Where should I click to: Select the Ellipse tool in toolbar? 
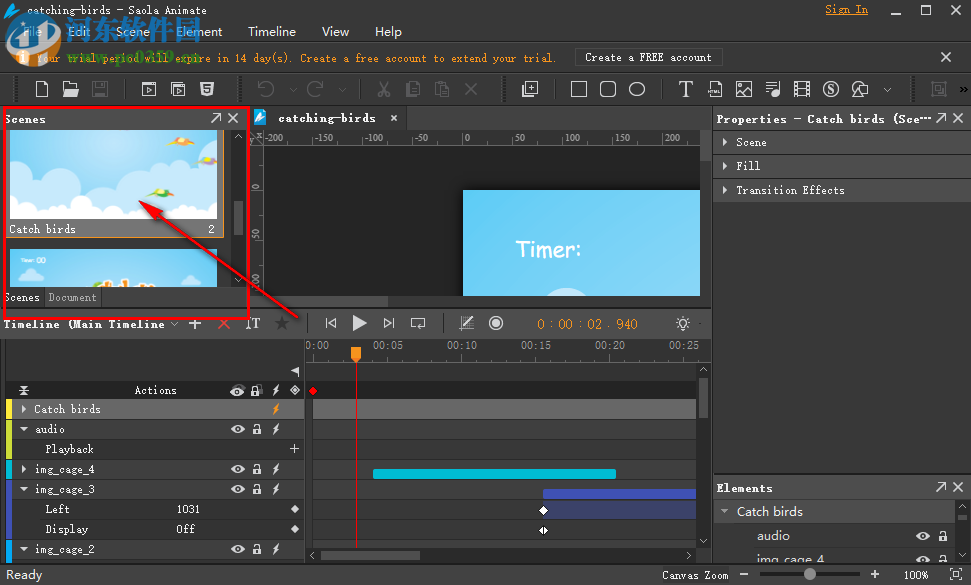(636, 89)
